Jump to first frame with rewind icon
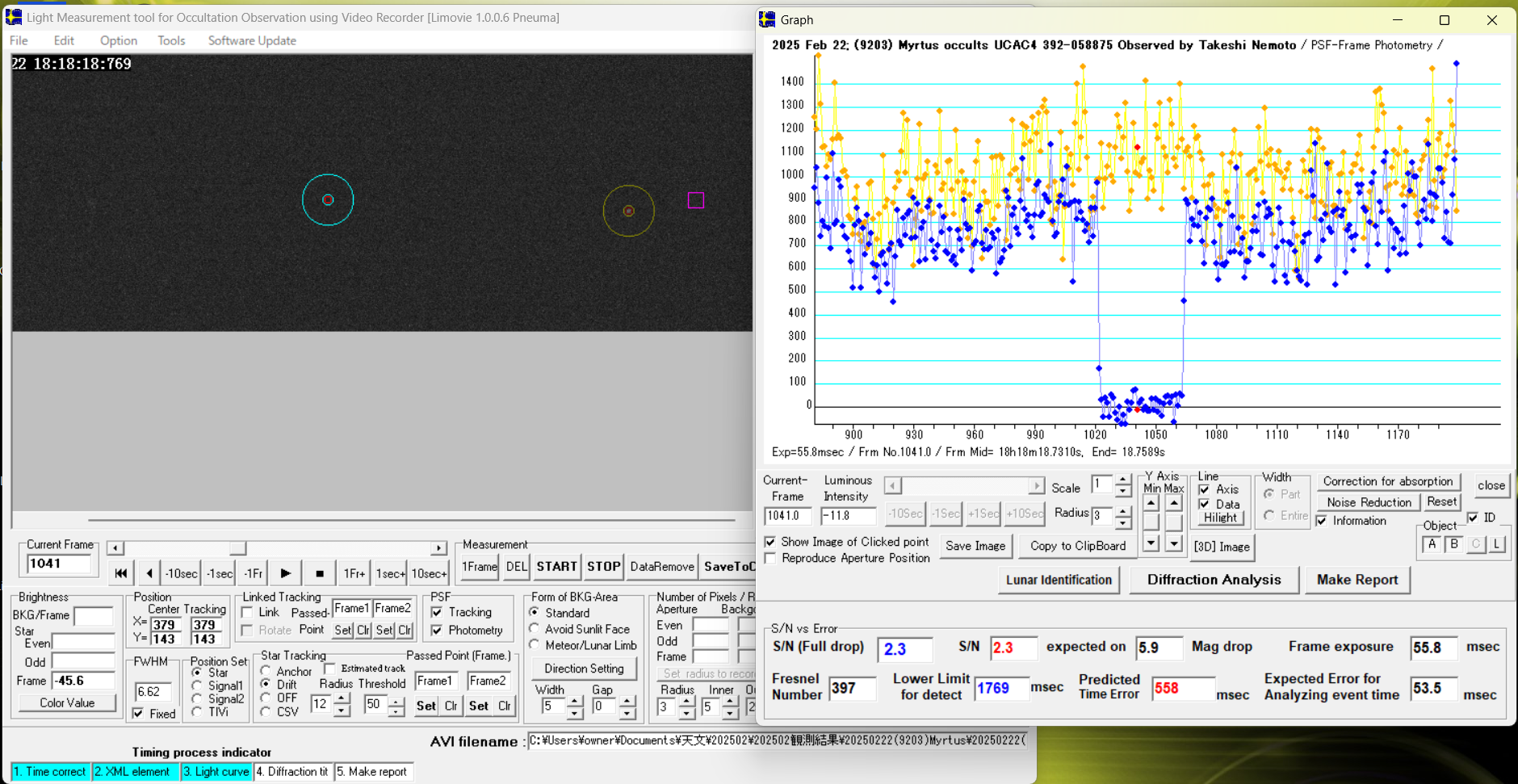 pos(121,573)
